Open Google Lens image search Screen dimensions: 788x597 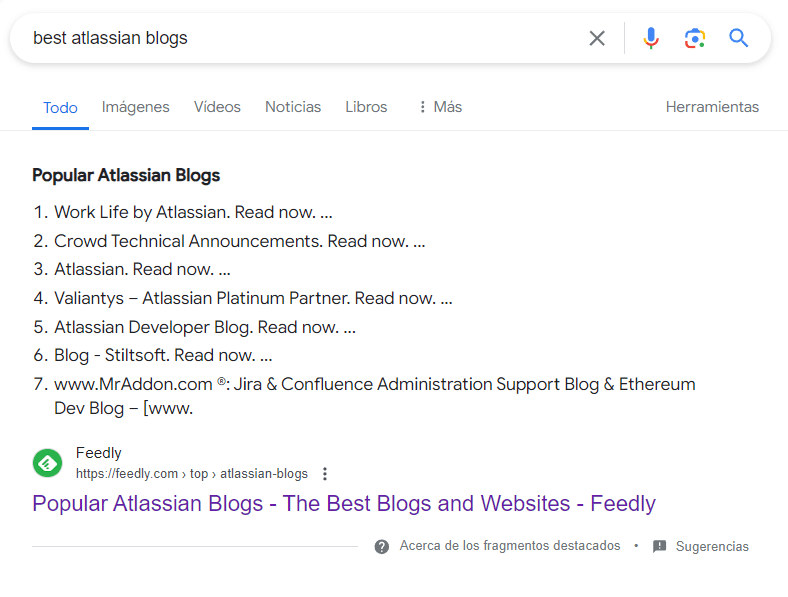694,38
